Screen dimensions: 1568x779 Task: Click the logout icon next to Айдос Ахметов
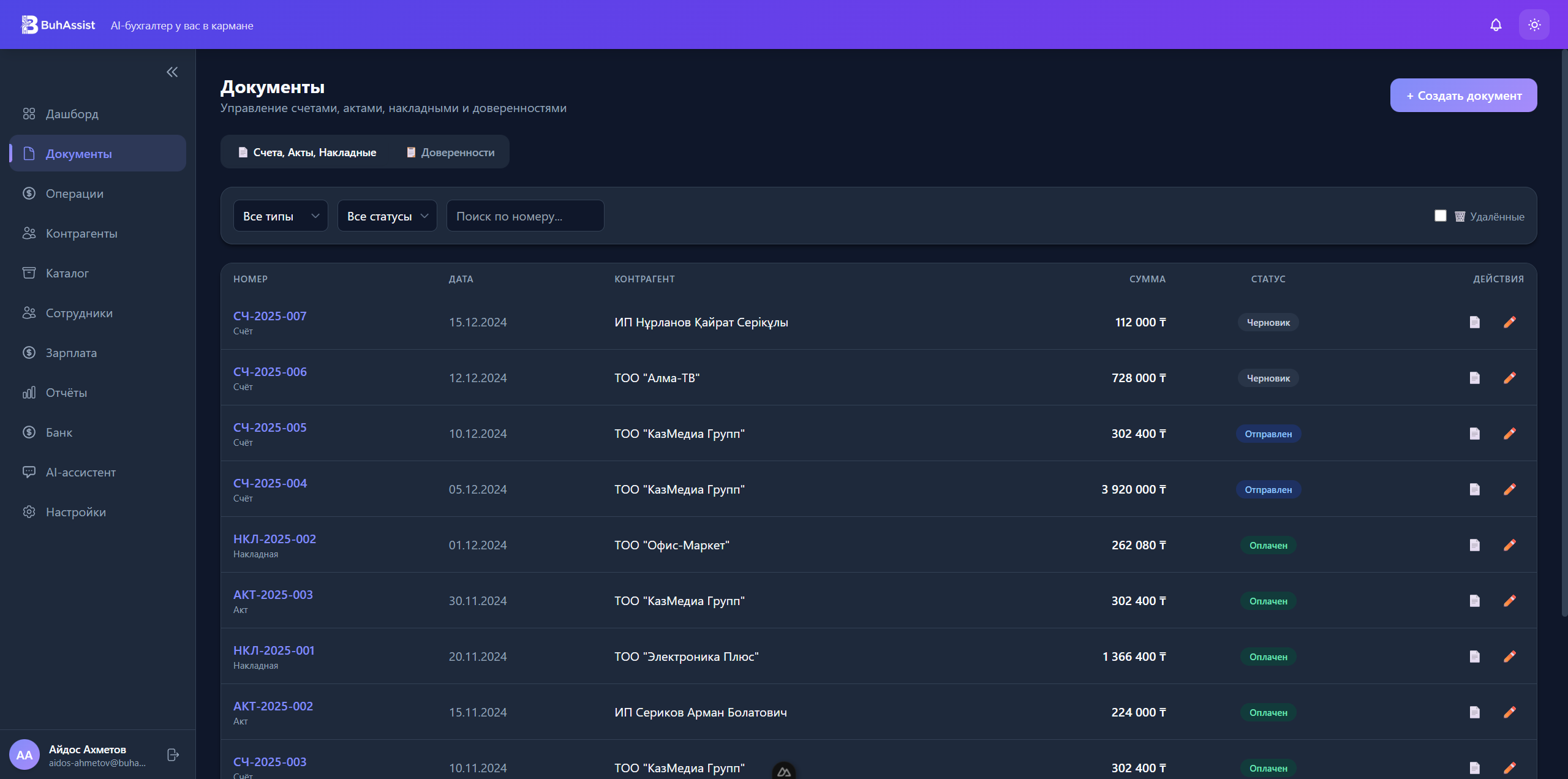(x=173, y=755)
